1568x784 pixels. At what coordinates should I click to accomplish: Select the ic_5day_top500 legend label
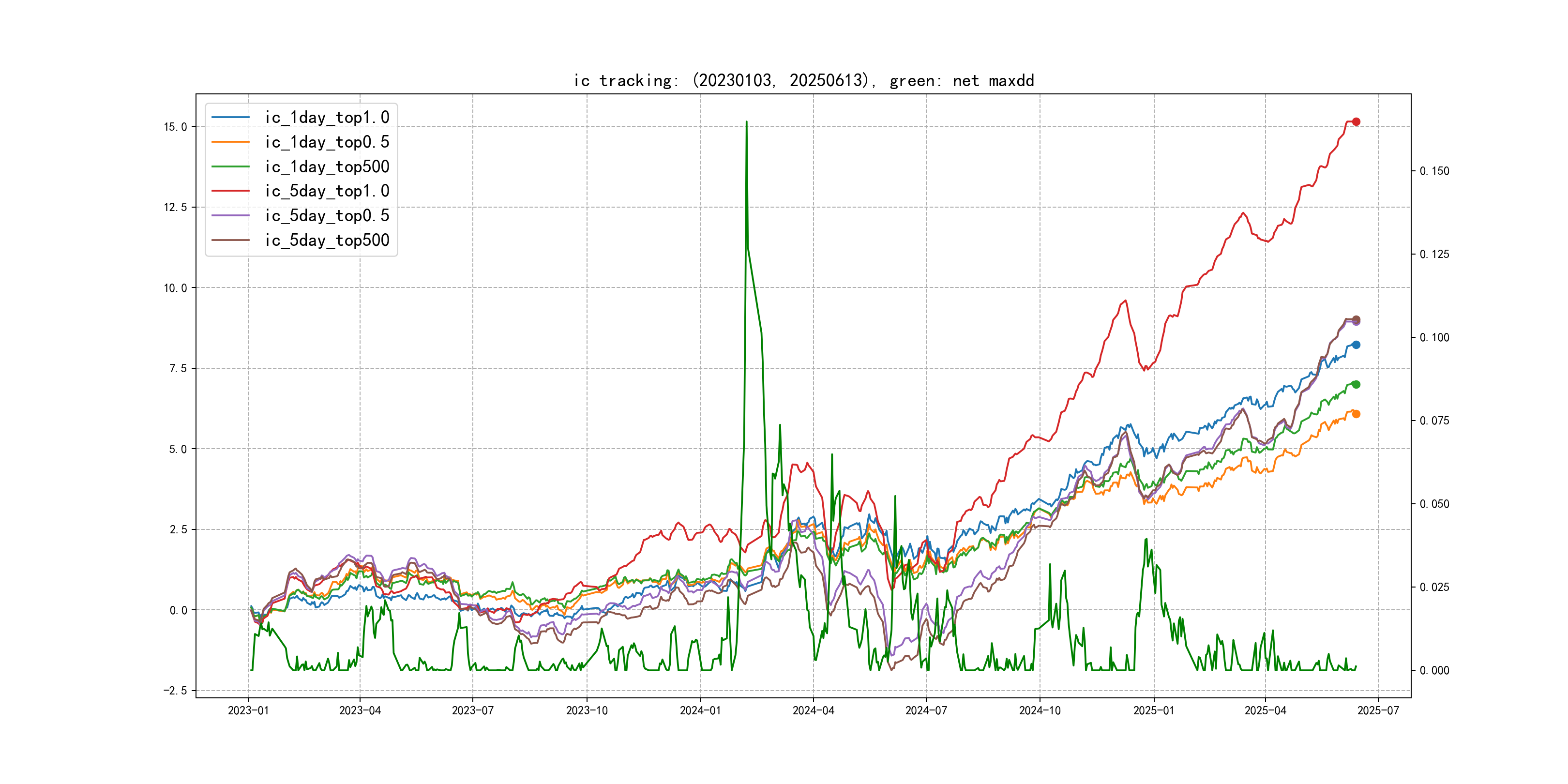327,241
